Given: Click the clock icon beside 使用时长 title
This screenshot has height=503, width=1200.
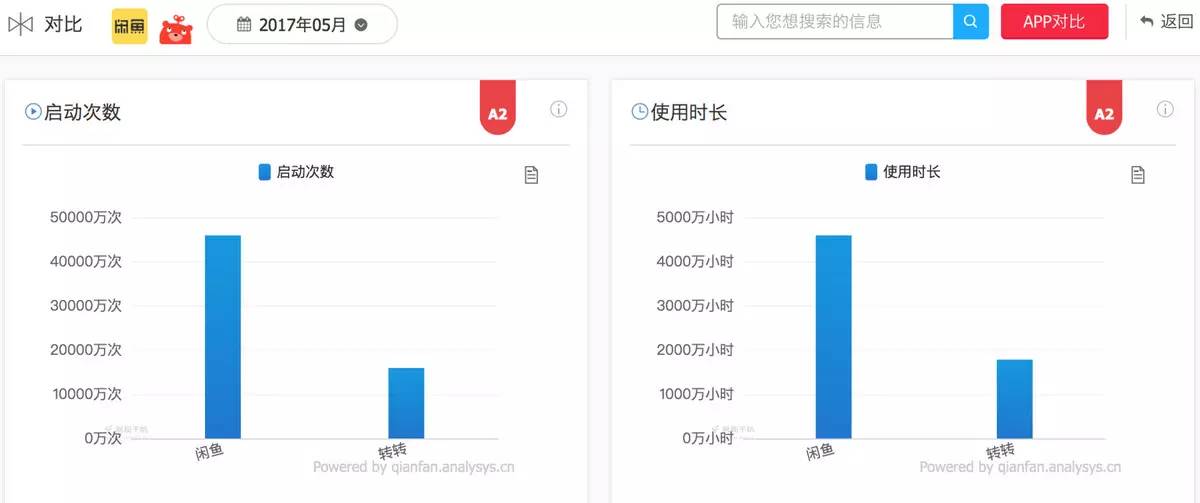Looking at the screenshot, I should pyautogui.click(x=639, y=112).
